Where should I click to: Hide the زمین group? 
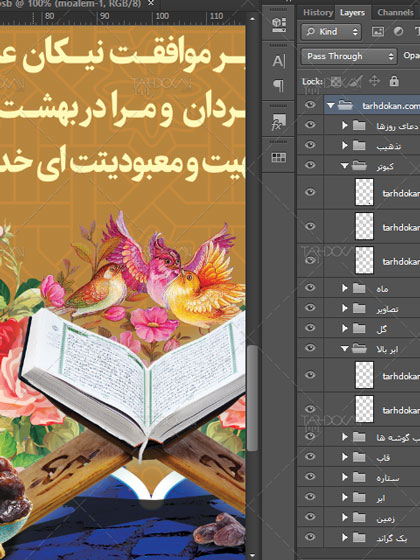click(310, 516)
